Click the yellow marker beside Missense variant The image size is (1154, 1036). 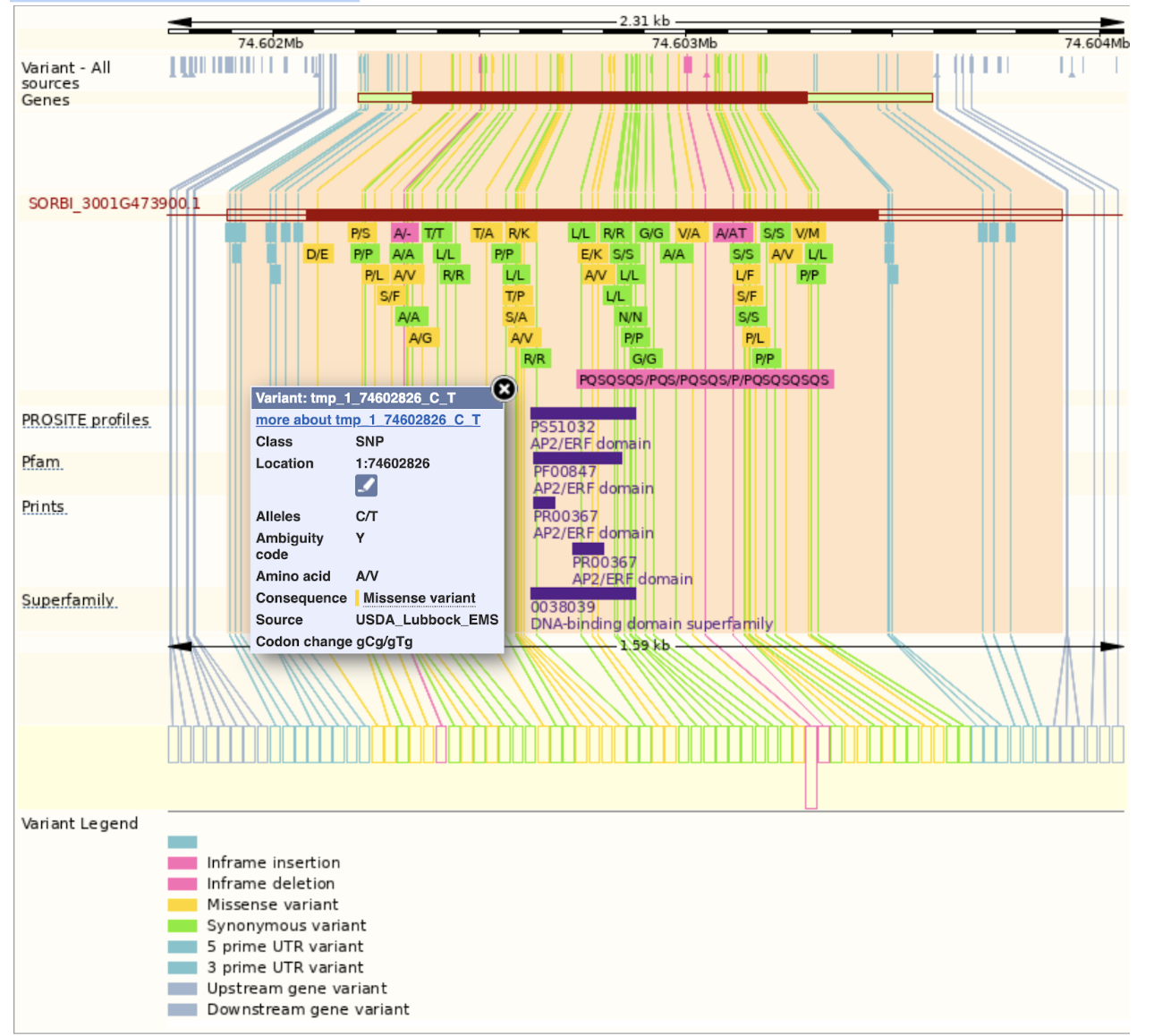coord(355,597)
